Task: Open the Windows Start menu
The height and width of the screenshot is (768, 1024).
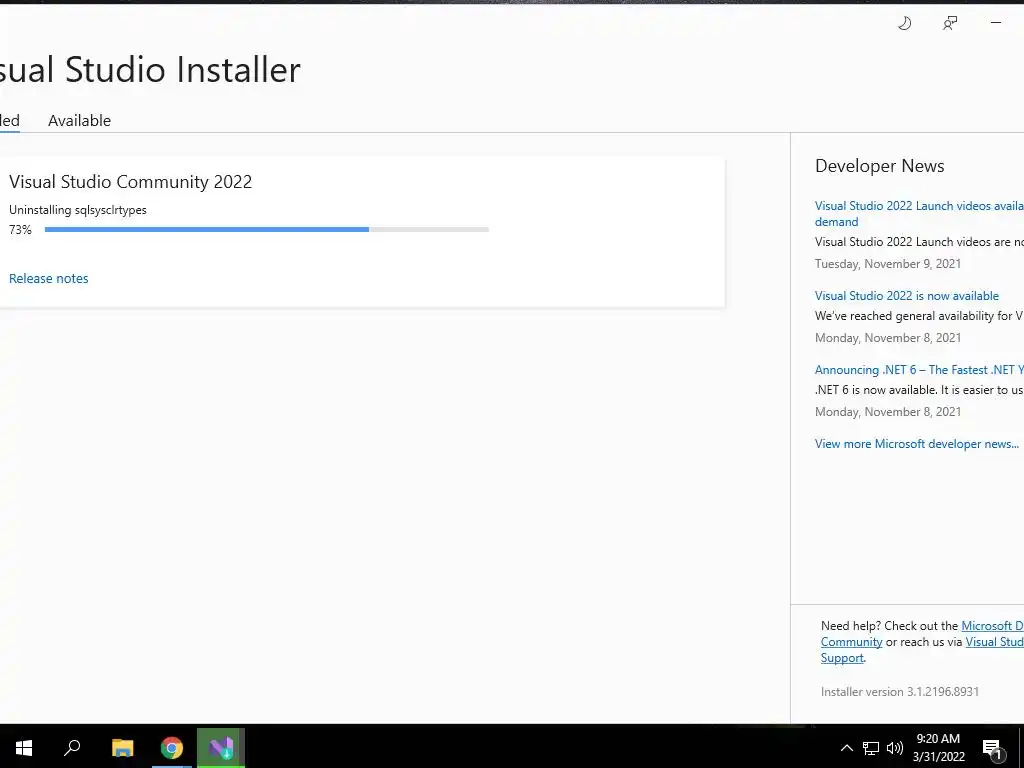Action: pos(24,747)
